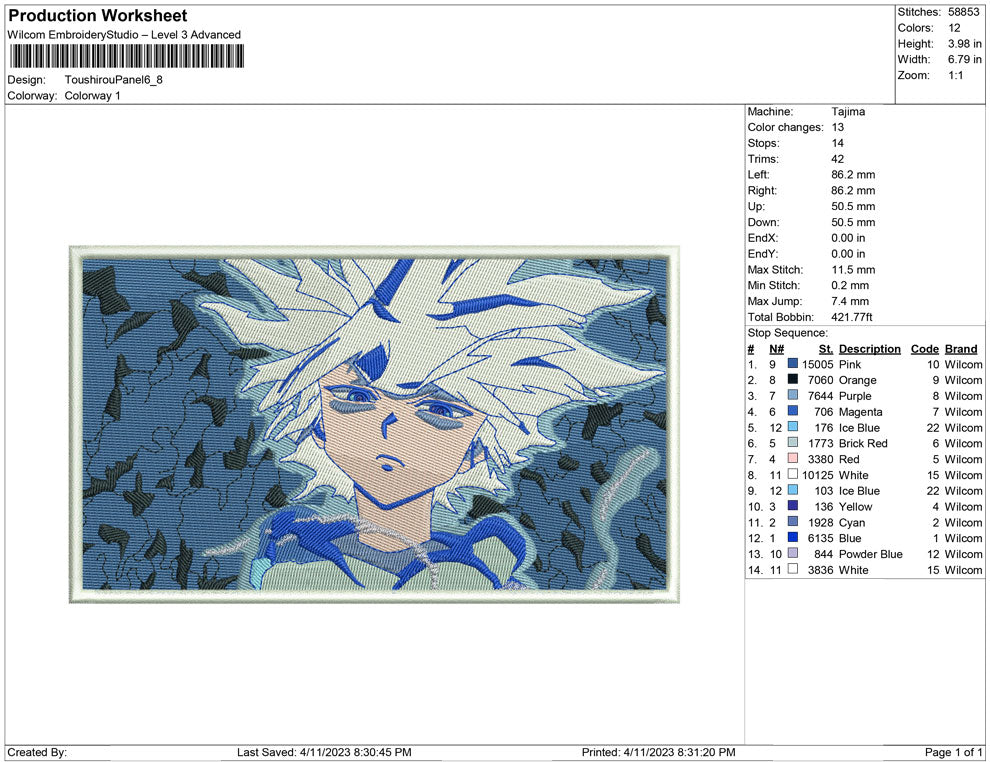Click the swatch for White 3836 stitches
This screenshot has width=990, height=762.
[792, 569]
